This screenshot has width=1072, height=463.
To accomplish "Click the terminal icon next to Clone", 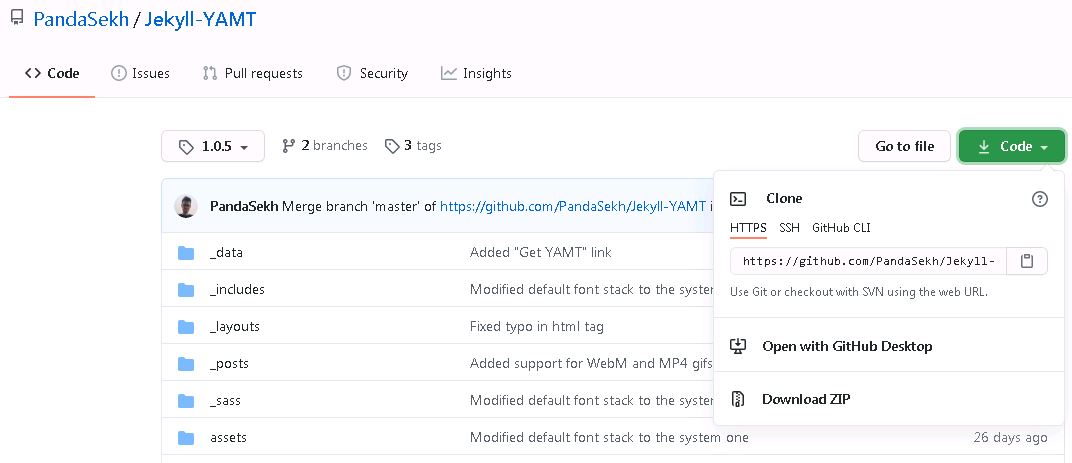I will (738, 199).
